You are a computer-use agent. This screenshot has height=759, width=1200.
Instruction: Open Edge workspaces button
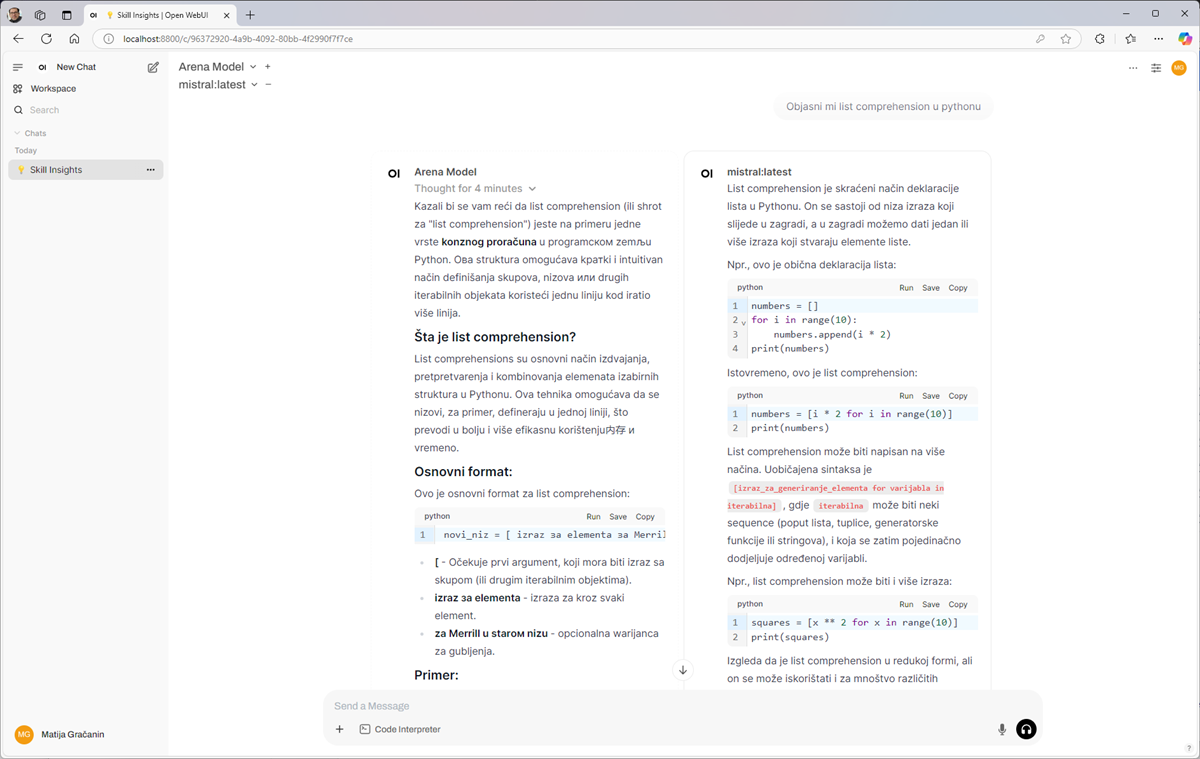click(40, 15)
